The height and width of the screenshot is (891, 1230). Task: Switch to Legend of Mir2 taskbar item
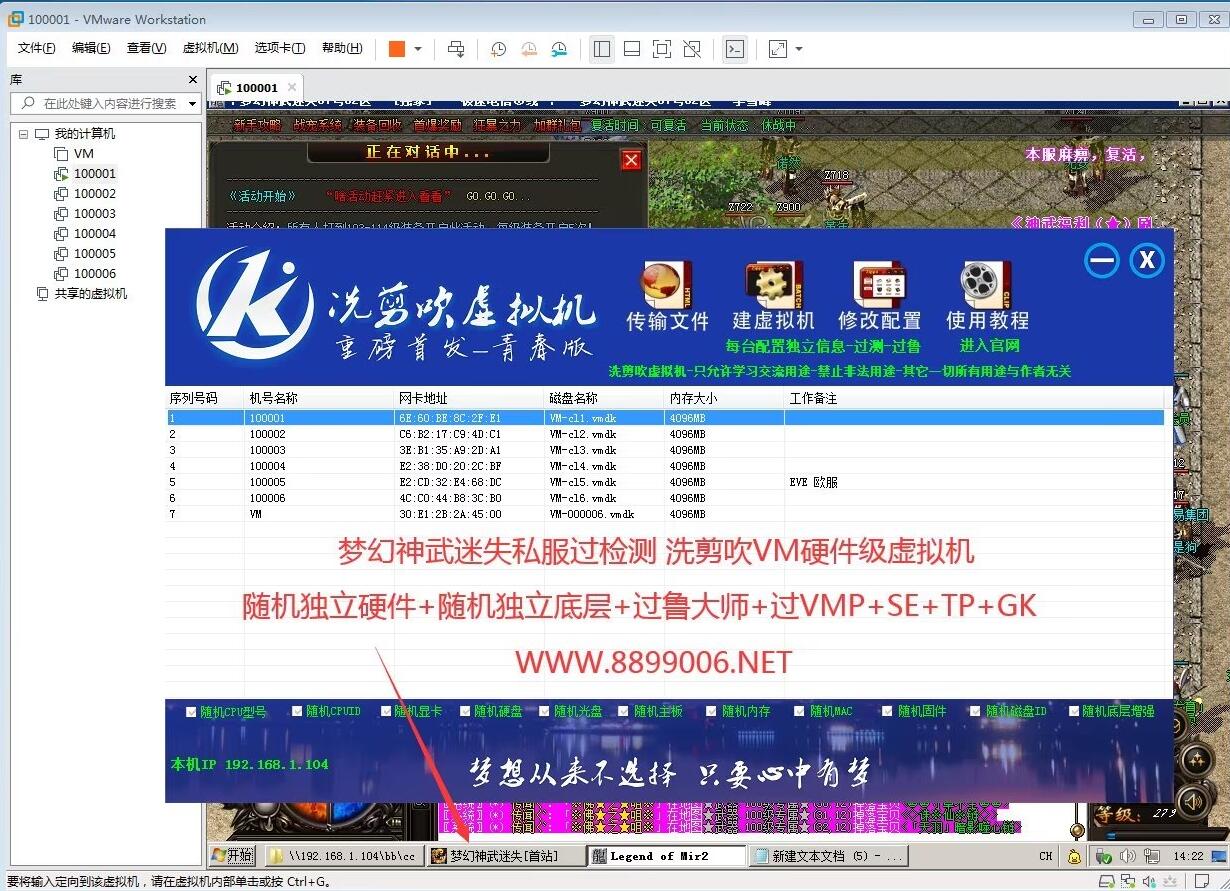[x=666, y=856]
